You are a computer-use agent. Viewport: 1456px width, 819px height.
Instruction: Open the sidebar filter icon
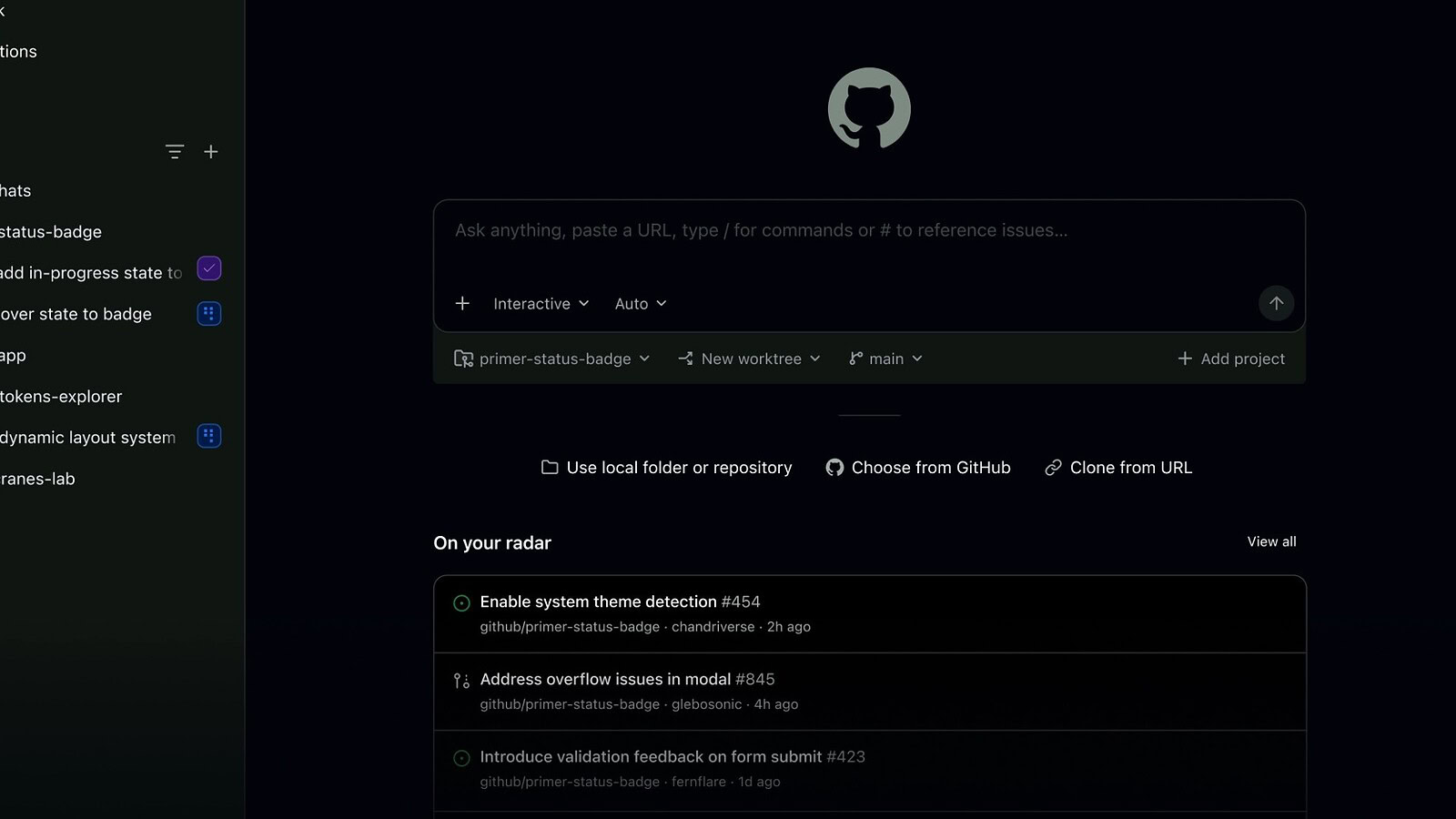coord(175,152)
